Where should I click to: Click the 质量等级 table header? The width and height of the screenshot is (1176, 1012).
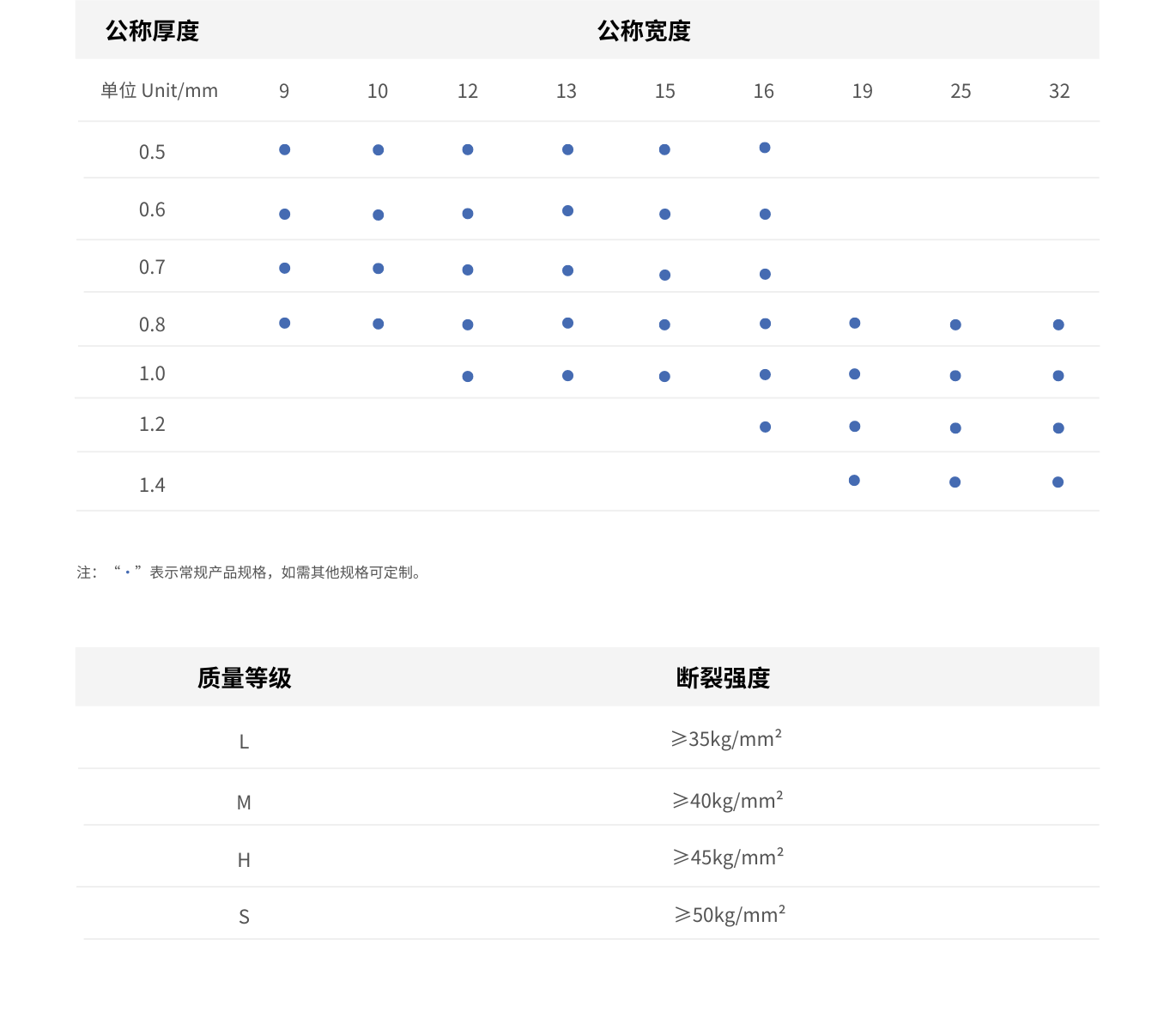244,678
